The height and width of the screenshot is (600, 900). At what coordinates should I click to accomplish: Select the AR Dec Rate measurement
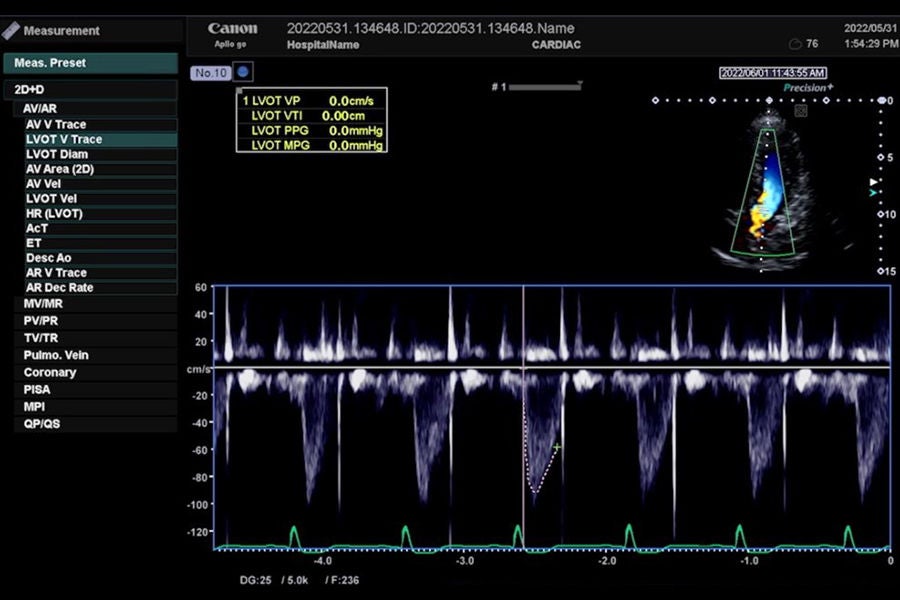[100, 288]
